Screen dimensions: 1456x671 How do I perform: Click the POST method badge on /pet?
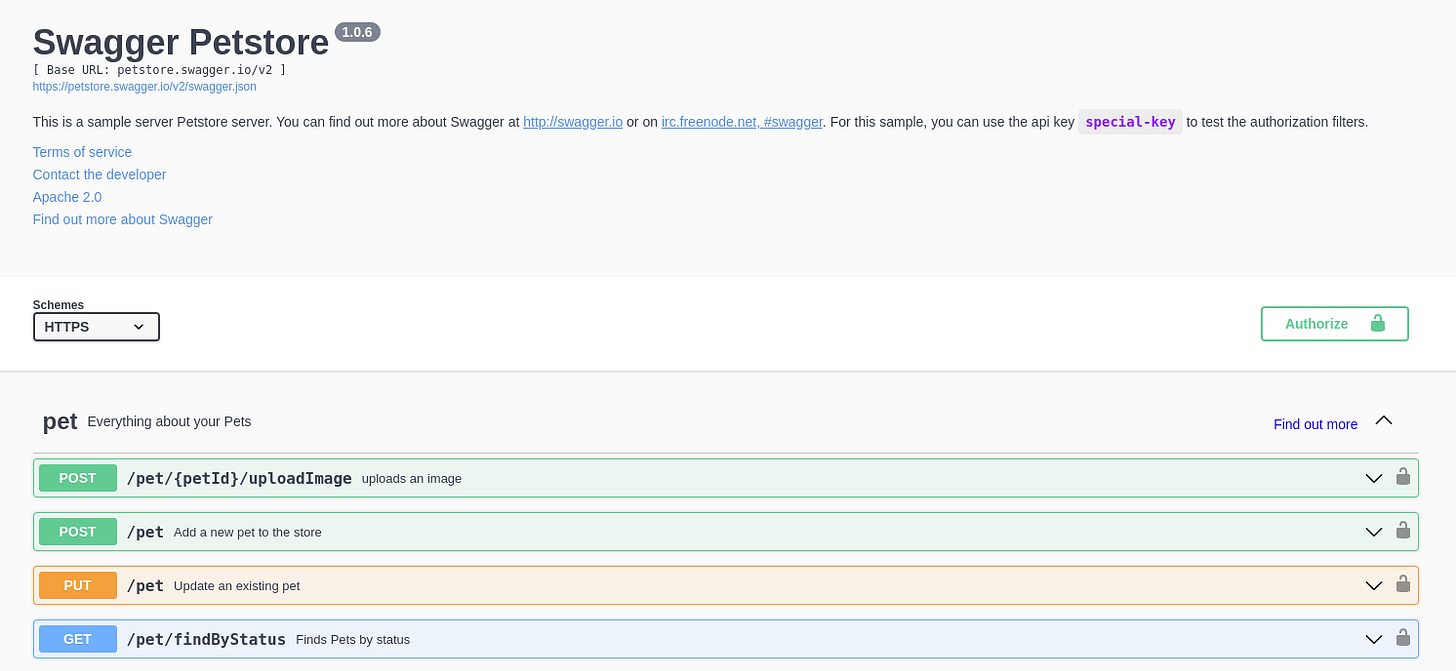[x=77, y=531]
